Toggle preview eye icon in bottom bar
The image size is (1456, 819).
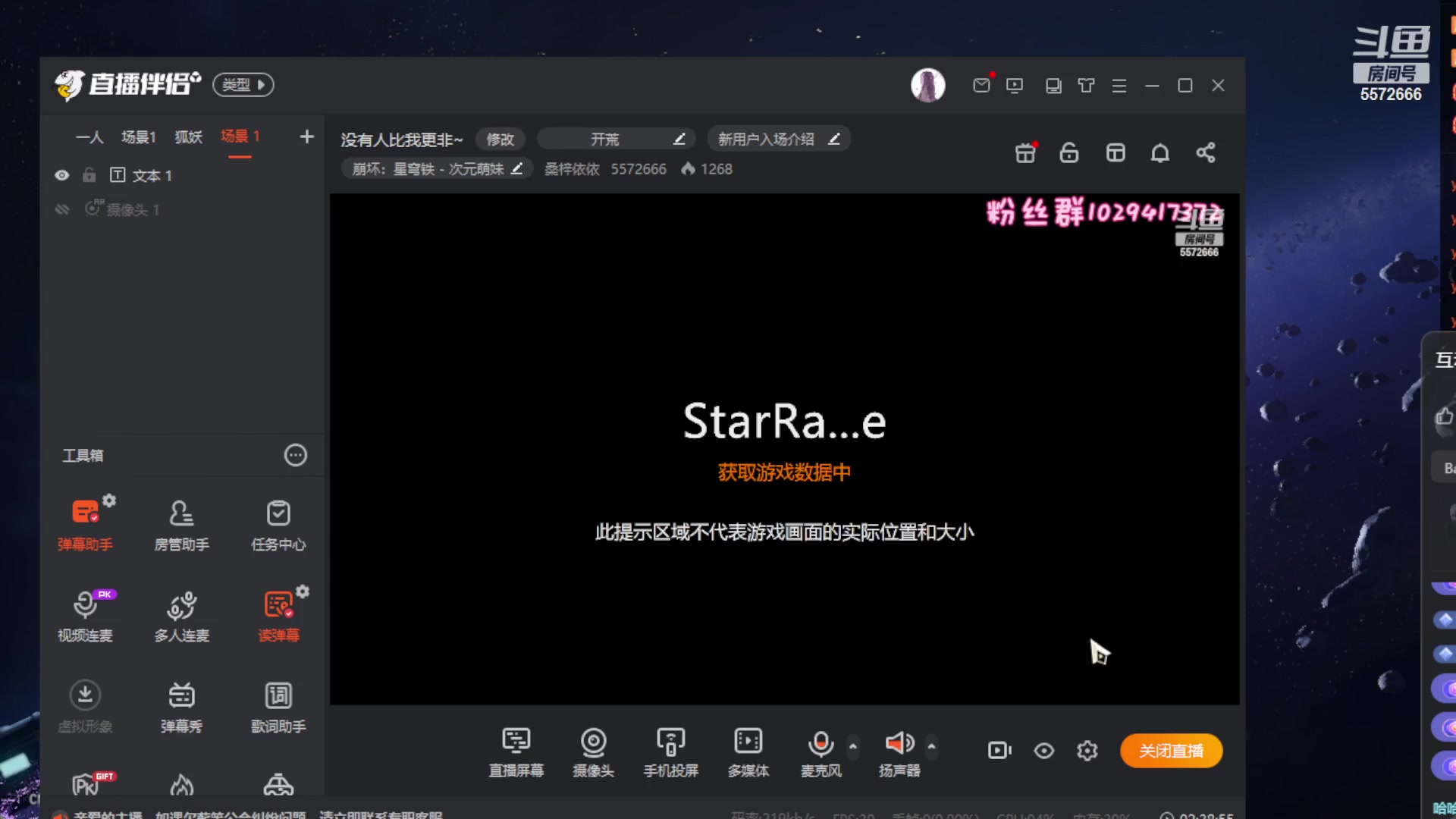(x=1044, y=751)
